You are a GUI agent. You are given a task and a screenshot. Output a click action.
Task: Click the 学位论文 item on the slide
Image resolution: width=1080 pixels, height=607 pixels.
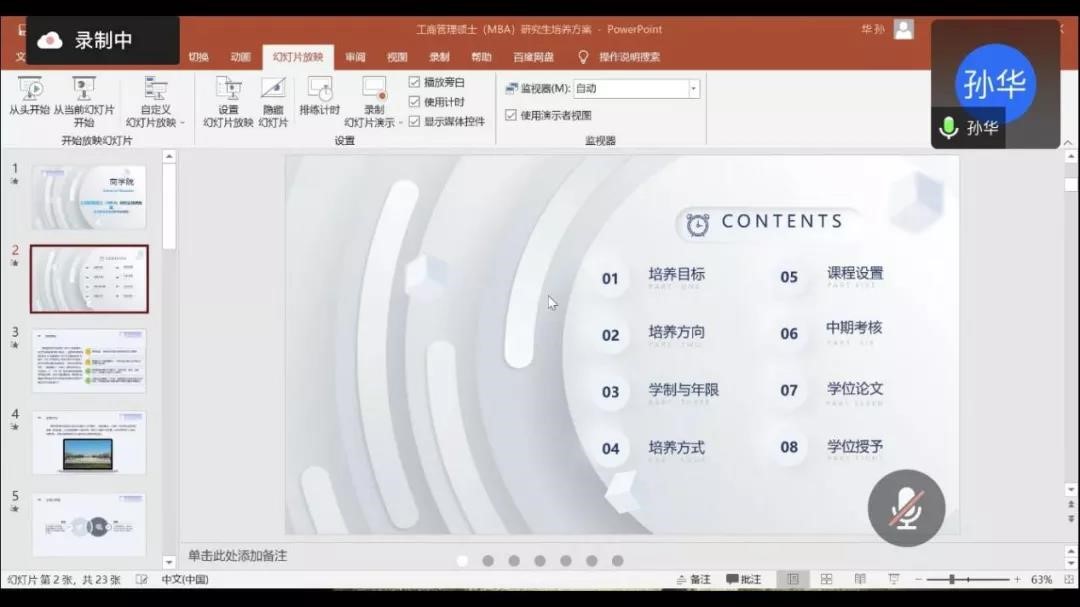855,389
